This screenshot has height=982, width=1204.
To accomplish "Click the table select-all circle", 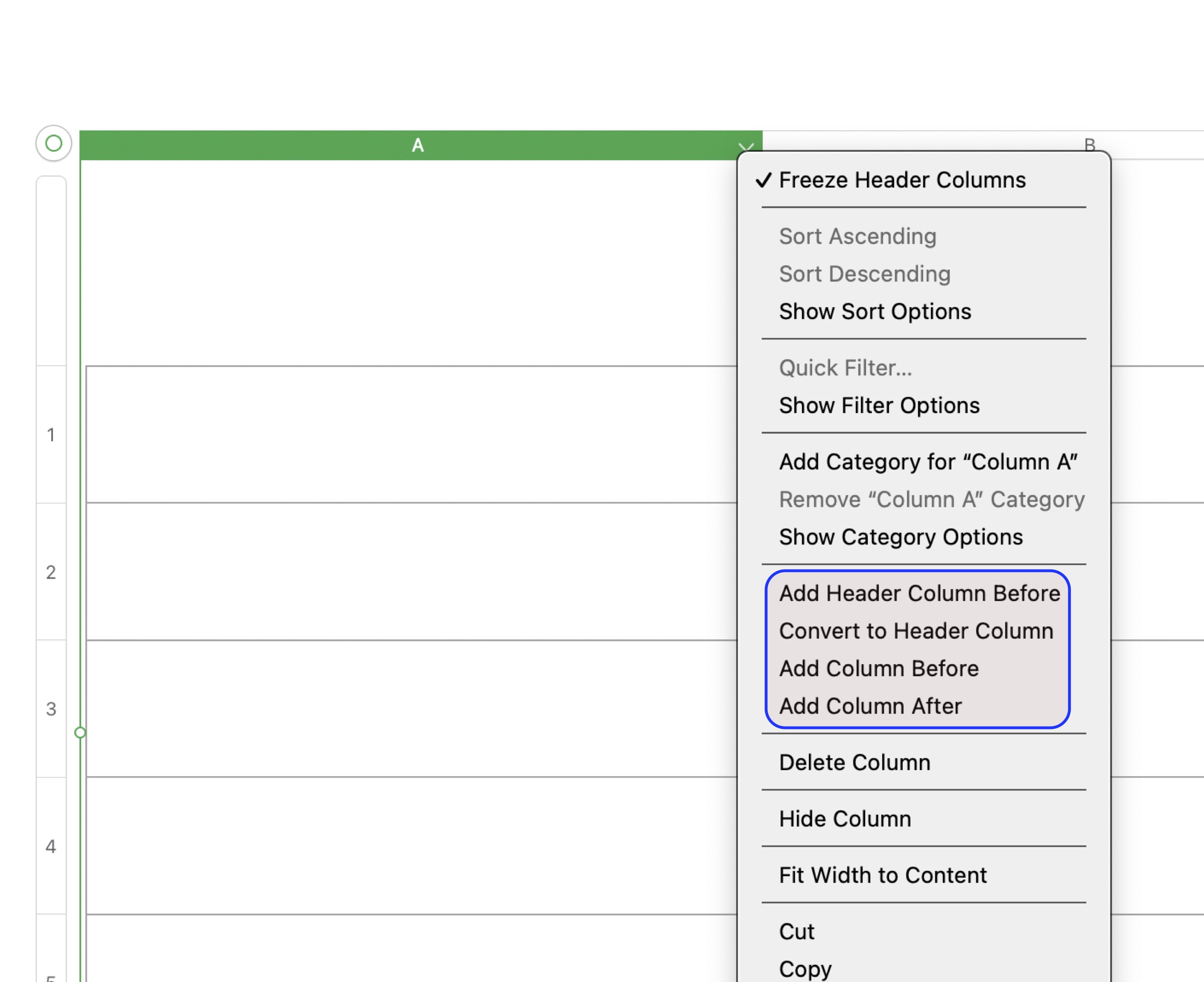I will [52, 143].
